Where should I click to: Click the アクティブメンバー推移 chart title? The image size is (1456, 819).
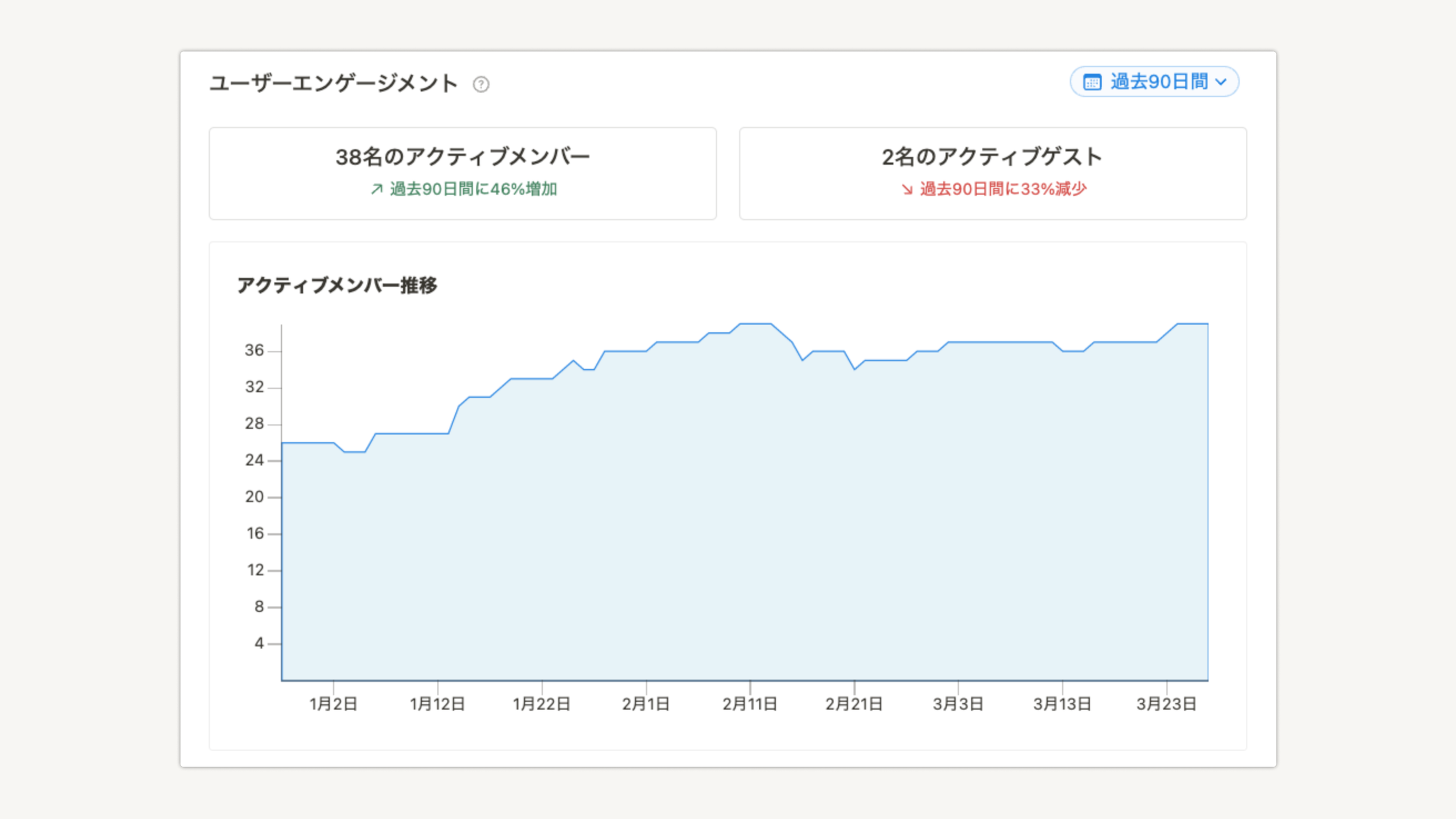tap(337, 285)
